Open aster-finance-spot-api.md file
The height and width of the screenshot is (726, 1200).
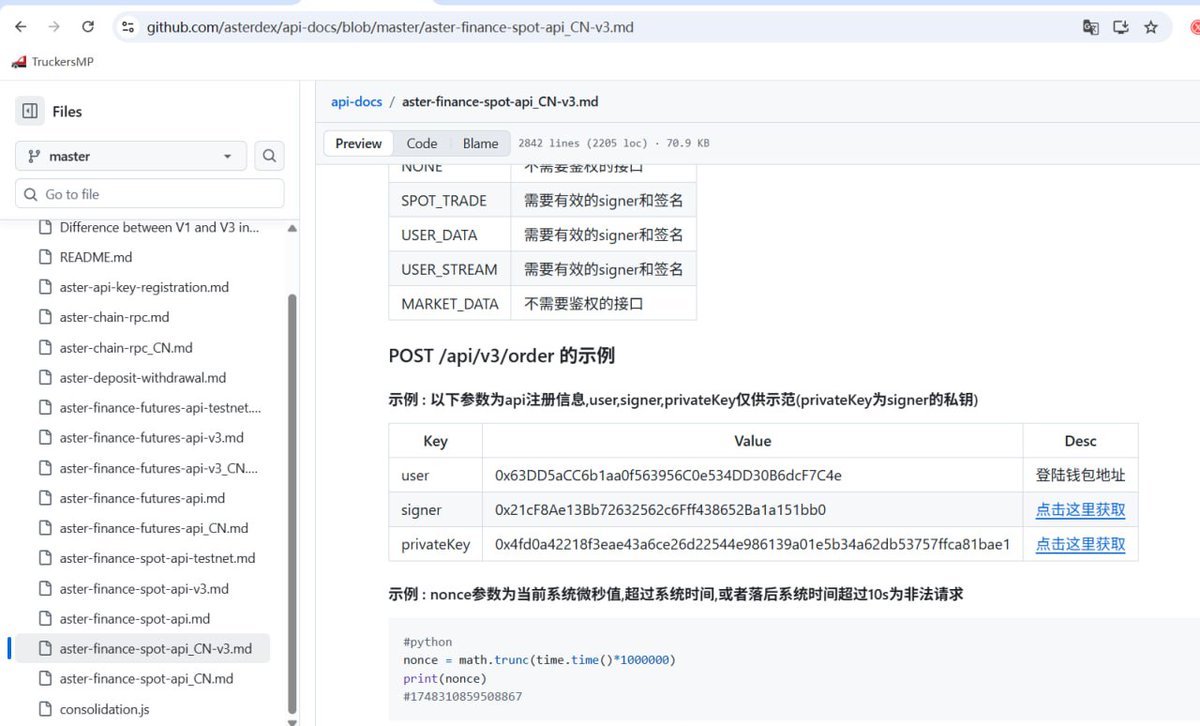pyautogui.click(x=135, y=619)
